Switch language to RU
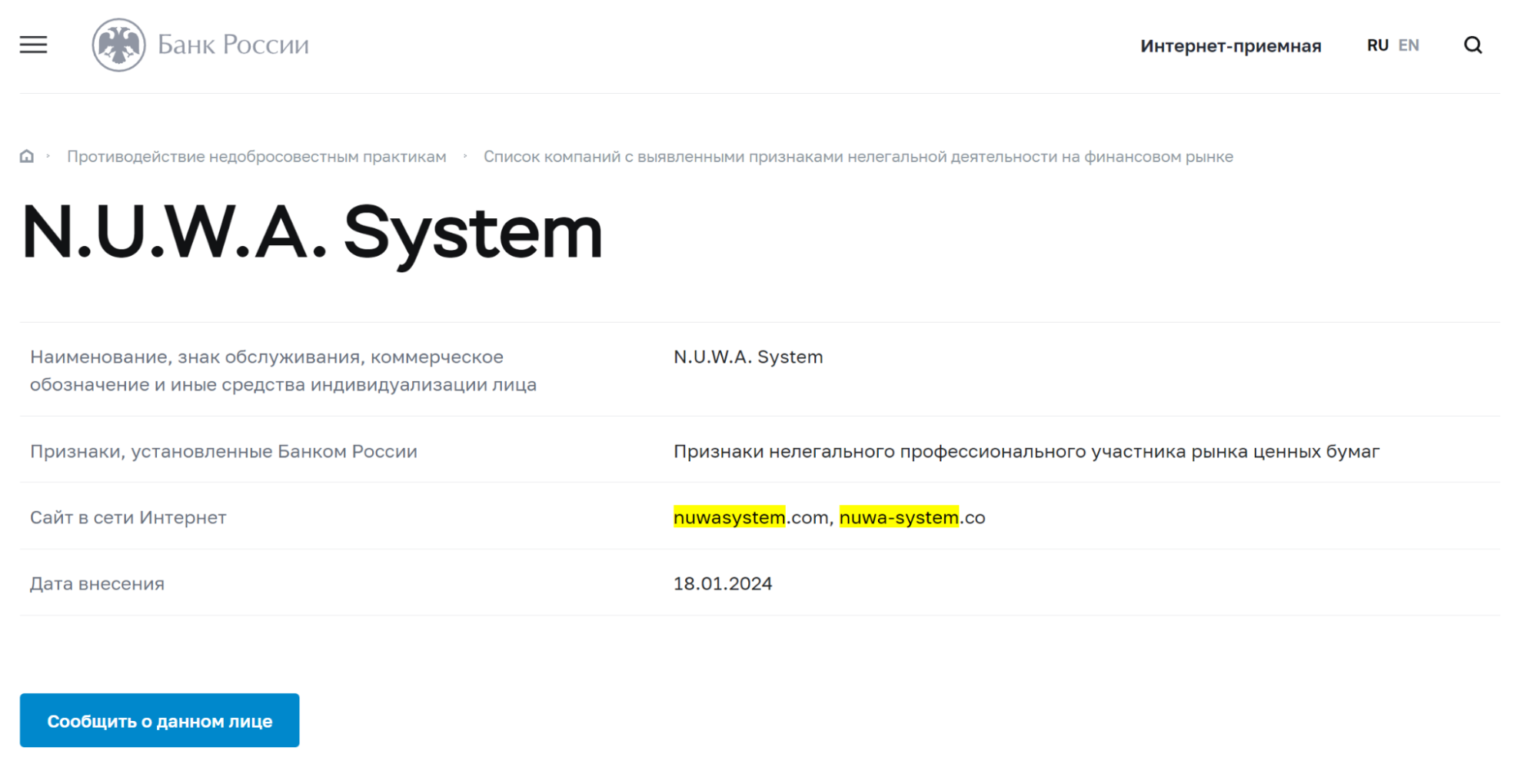The image size is (1537, 784). coord(1377,45)
